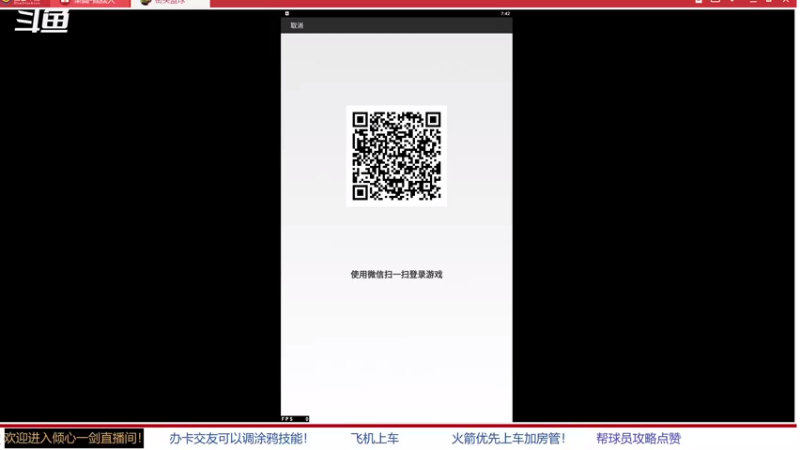Click the banner text 飞机上车
800x450 pixels.
375,438
